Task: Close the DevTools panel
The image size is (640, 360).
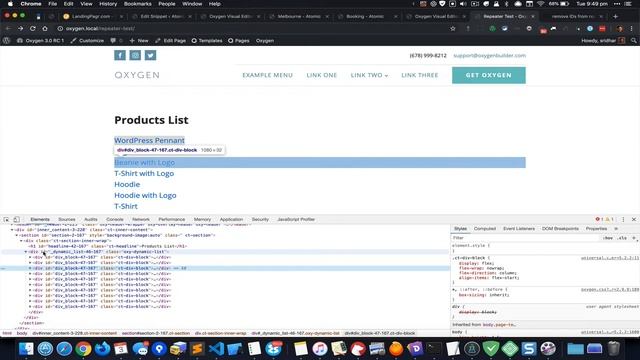Action: point(634,219)
